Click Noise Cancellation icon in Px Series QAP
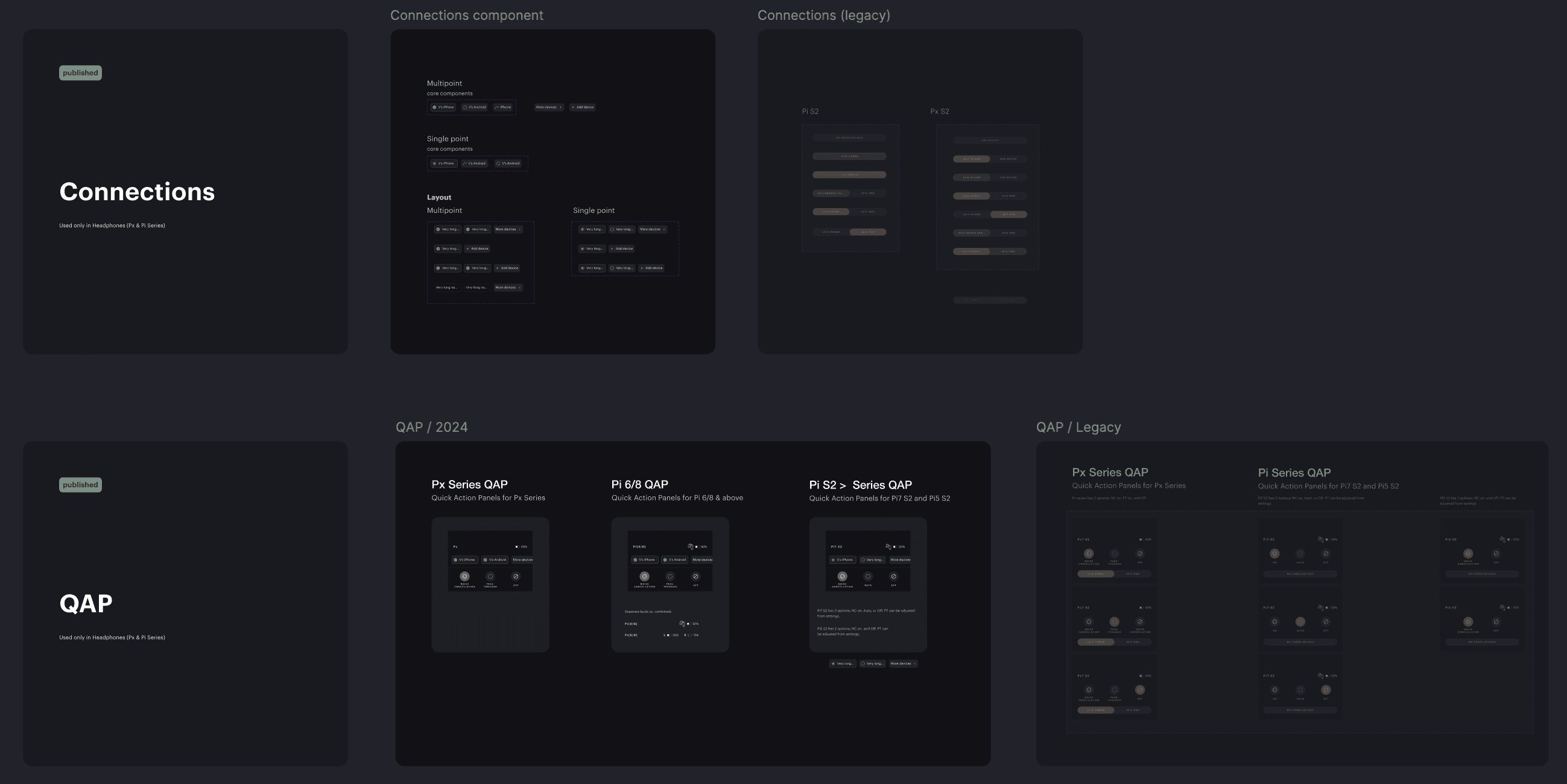Screen dimensions: 1567x784 [464, 576]
